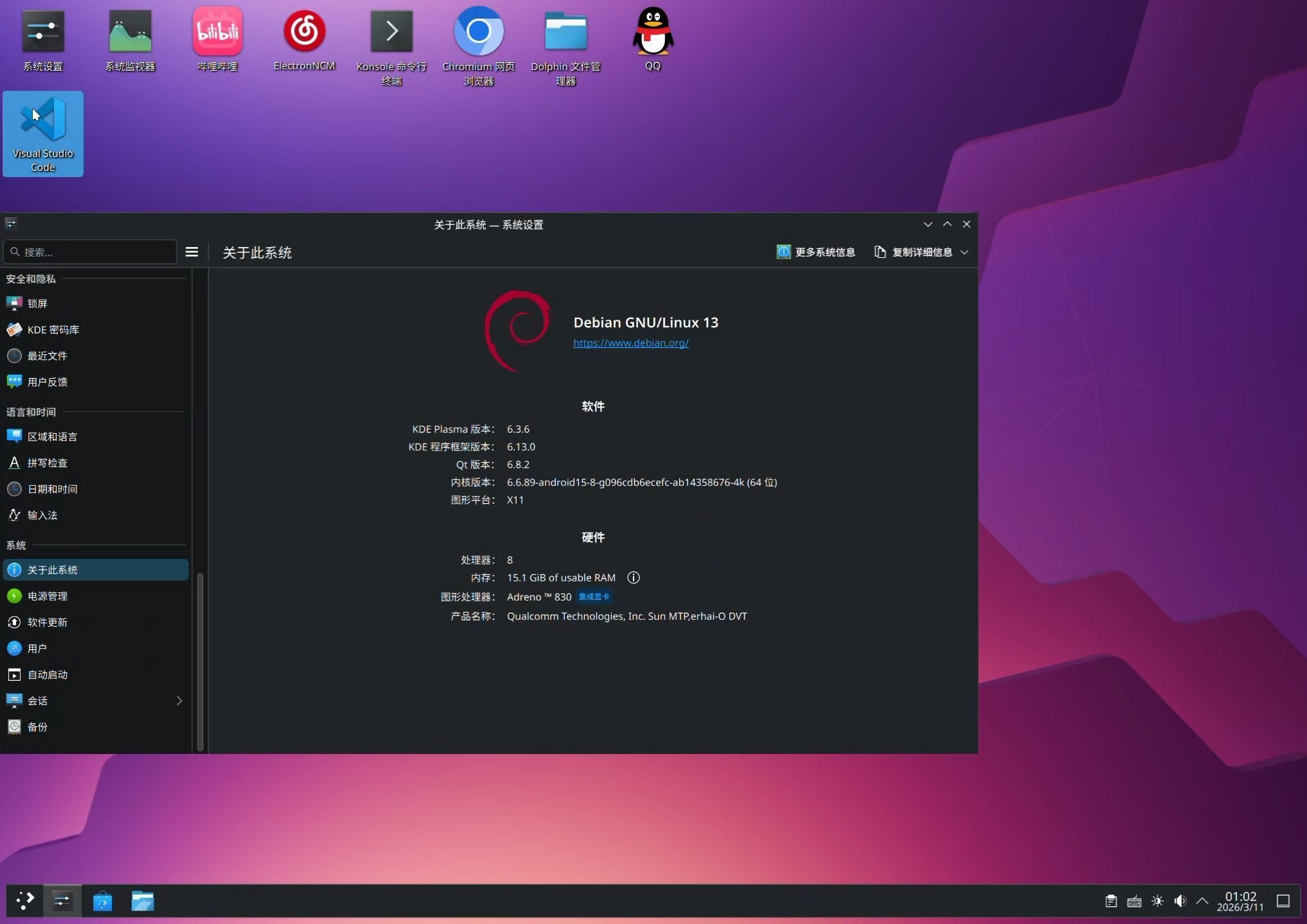The image size is (1307, 924).
Task: Click the memory info icon beside usable RAM
Action: coord(634,577)
